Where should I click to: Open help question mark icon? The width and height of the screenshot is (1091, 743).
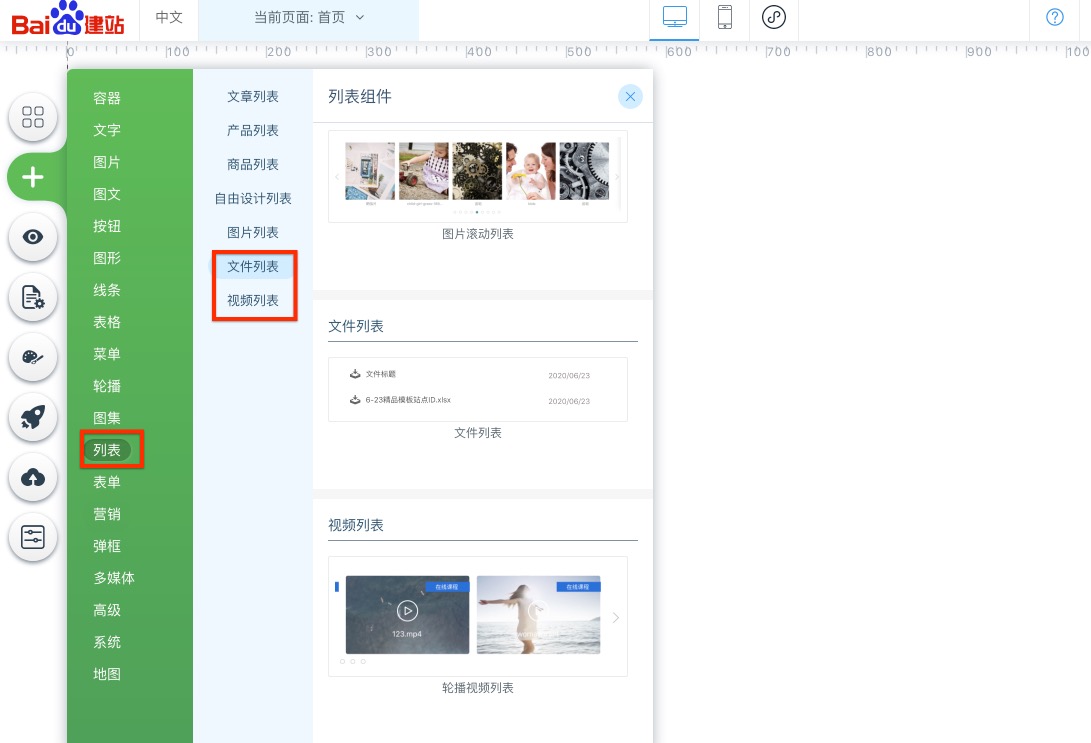point(1055,17)
